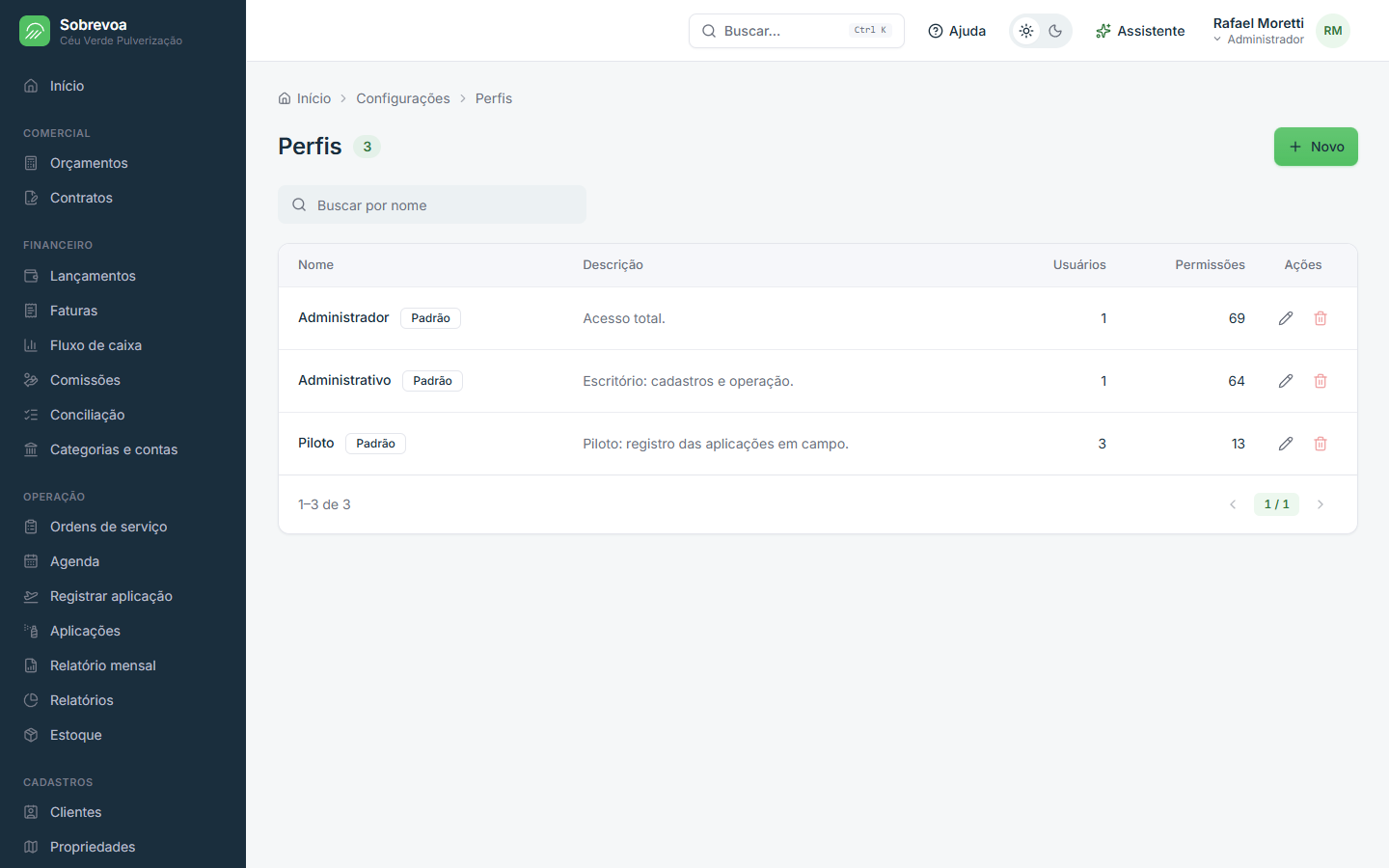Click the 1 / 1 page indicator
Image resolution: width=1389 pixels, height=868 pixels.
point(1276,504)
